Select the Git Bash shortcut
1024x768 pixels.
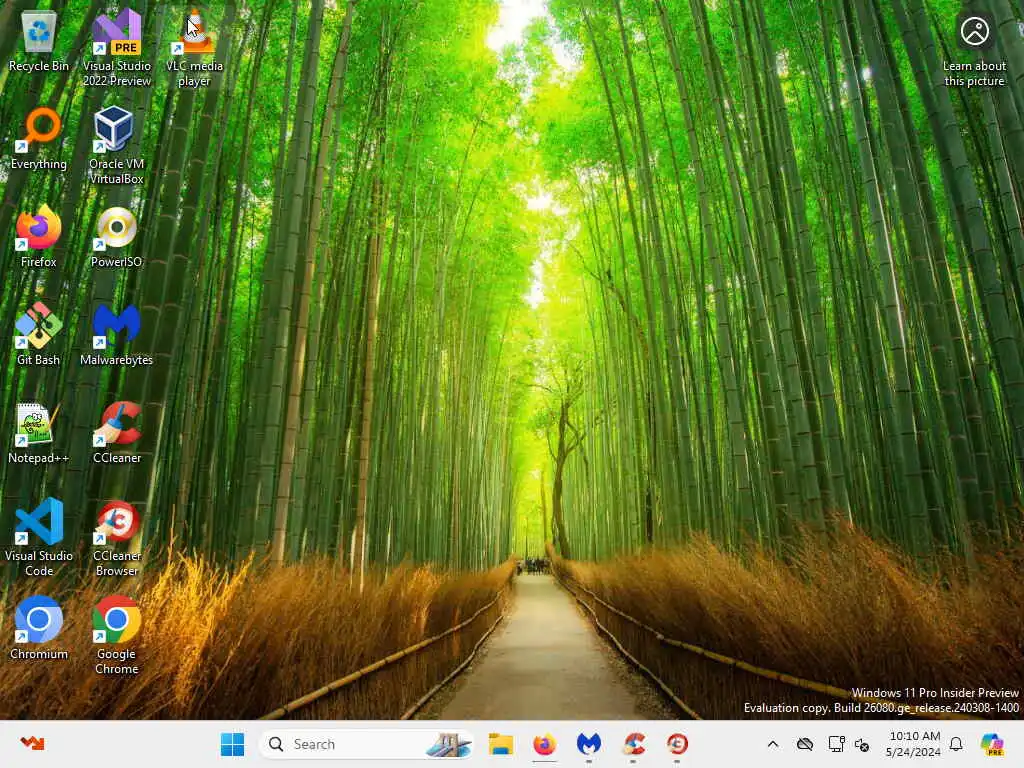pos(39,334)
